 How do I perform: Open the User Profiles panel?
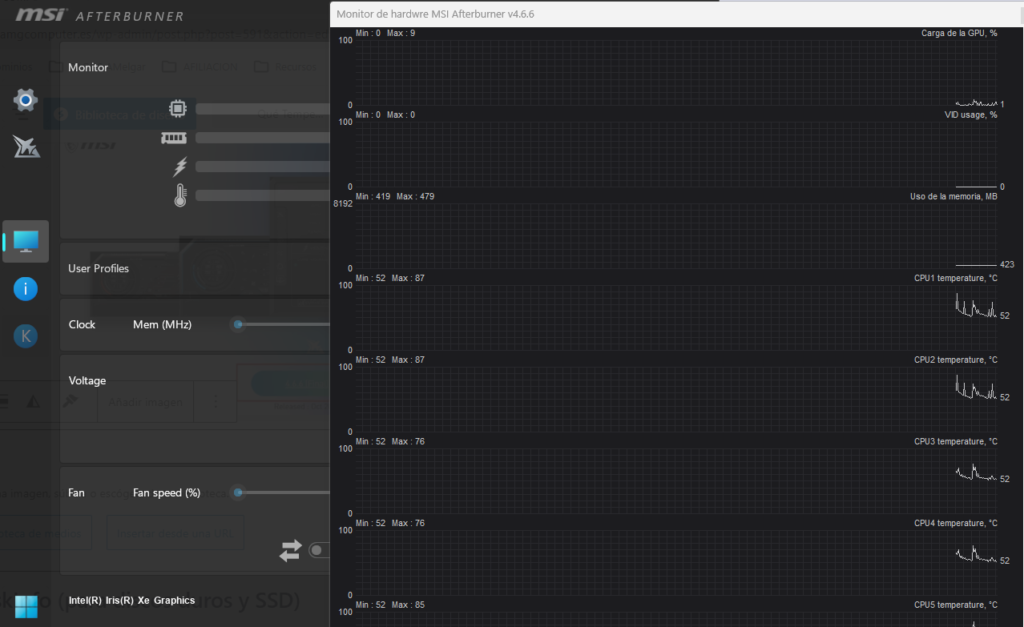point(98,268)
